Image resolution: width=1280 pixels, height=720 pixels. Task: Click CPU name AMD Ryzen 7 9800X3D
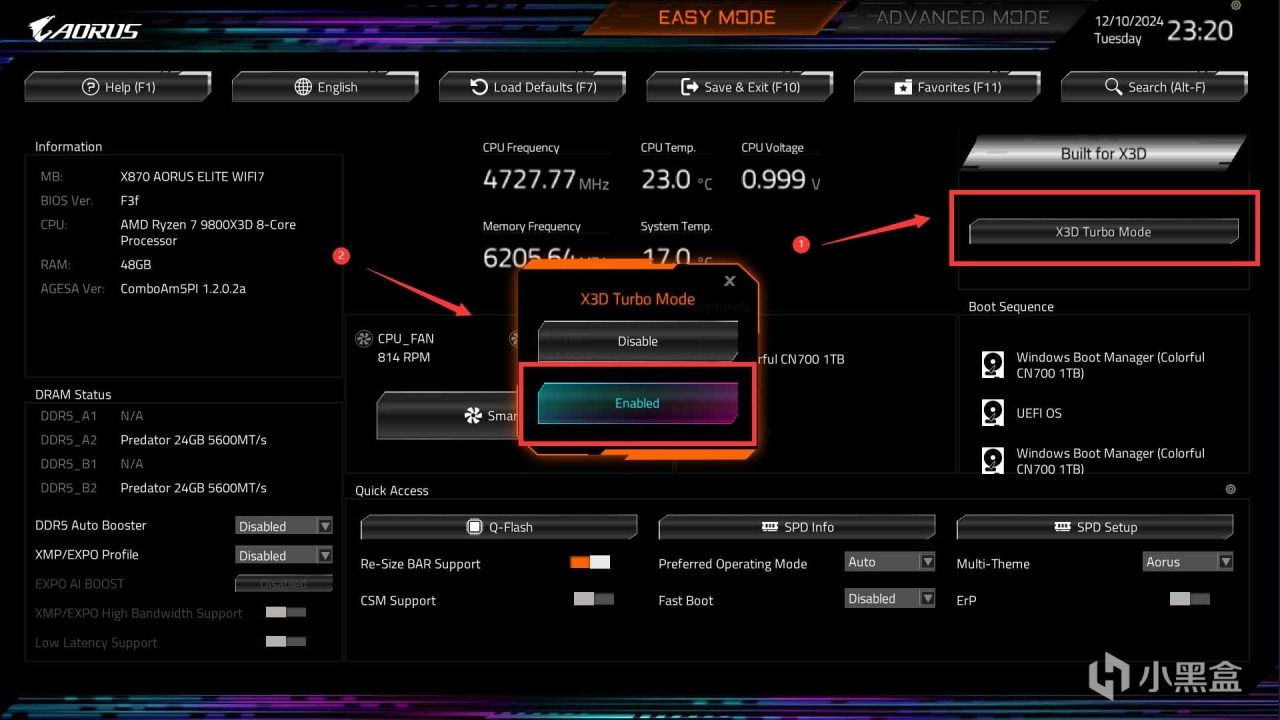[208, 232]
